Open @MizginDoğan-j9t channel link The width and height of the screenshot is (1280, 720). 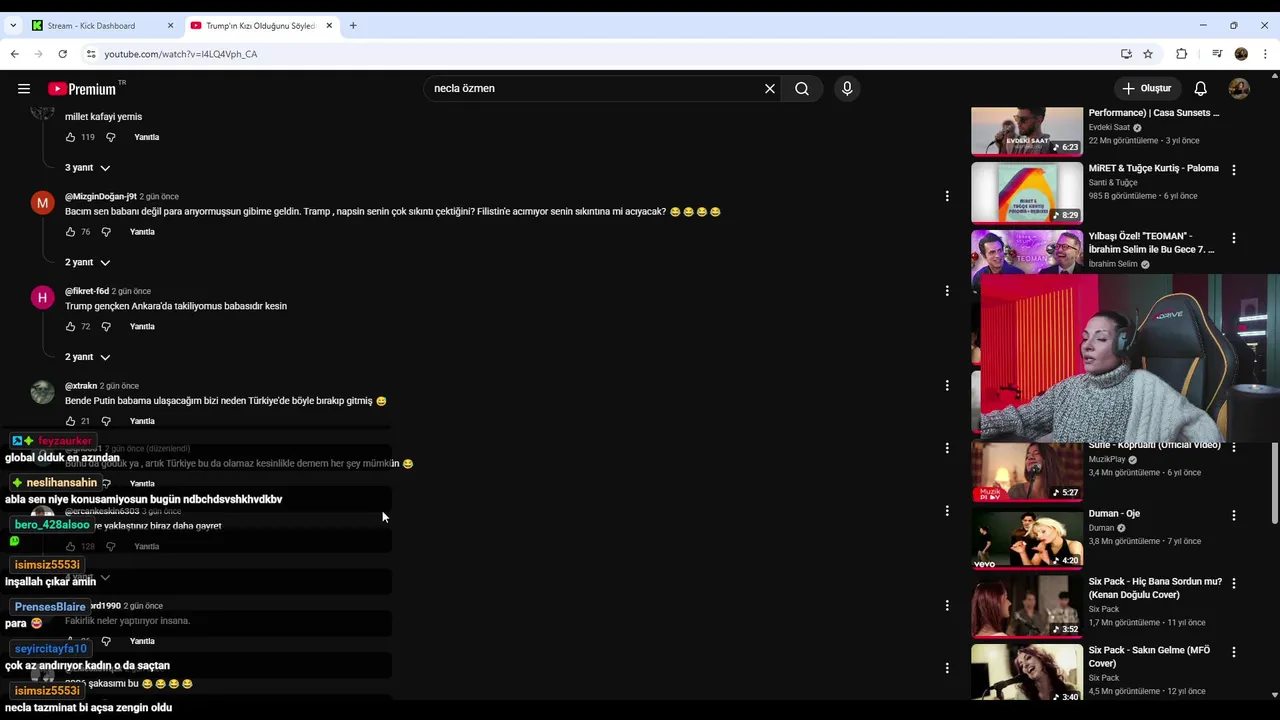tap(100, 197)
